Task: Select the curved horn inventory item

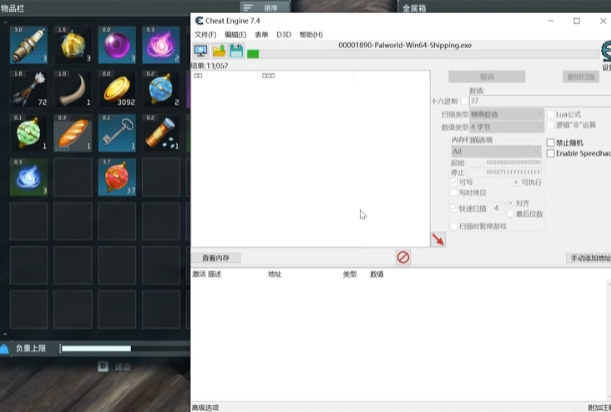Action: click(73, 89)
